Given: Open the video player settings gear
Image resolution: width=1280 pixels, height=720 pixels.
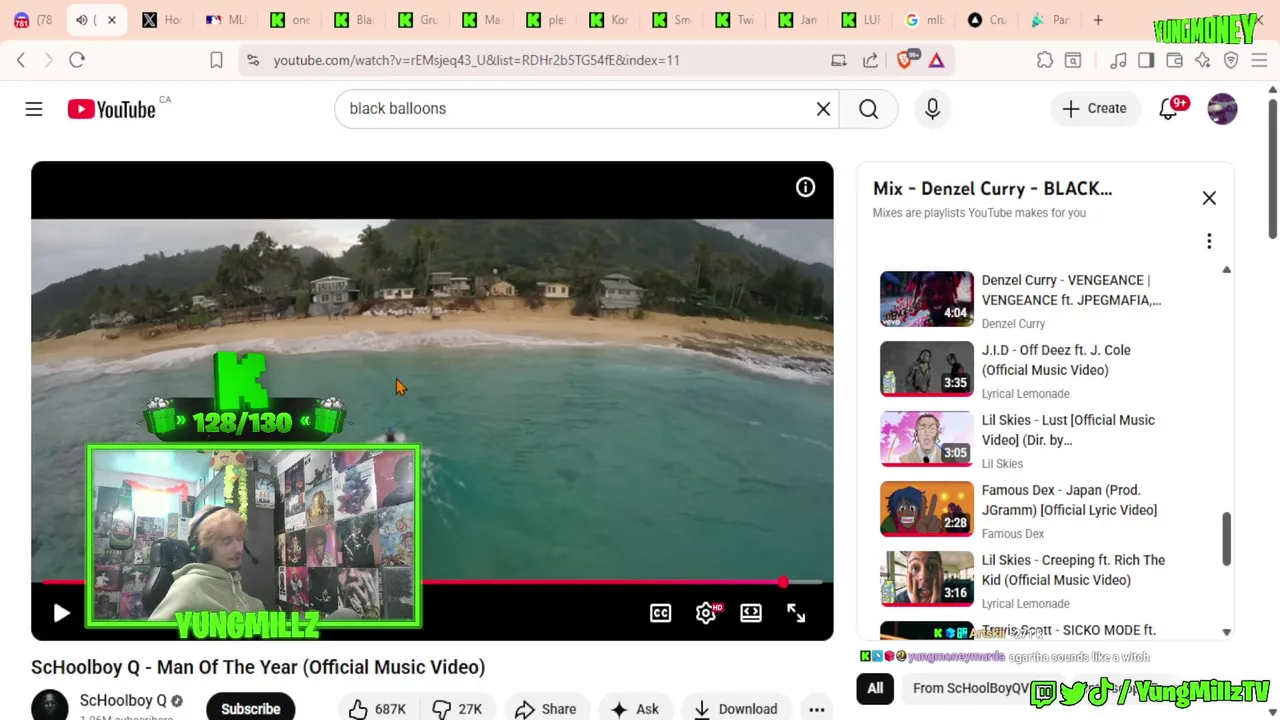Looking at the screenshot, I should coord(706,613).
